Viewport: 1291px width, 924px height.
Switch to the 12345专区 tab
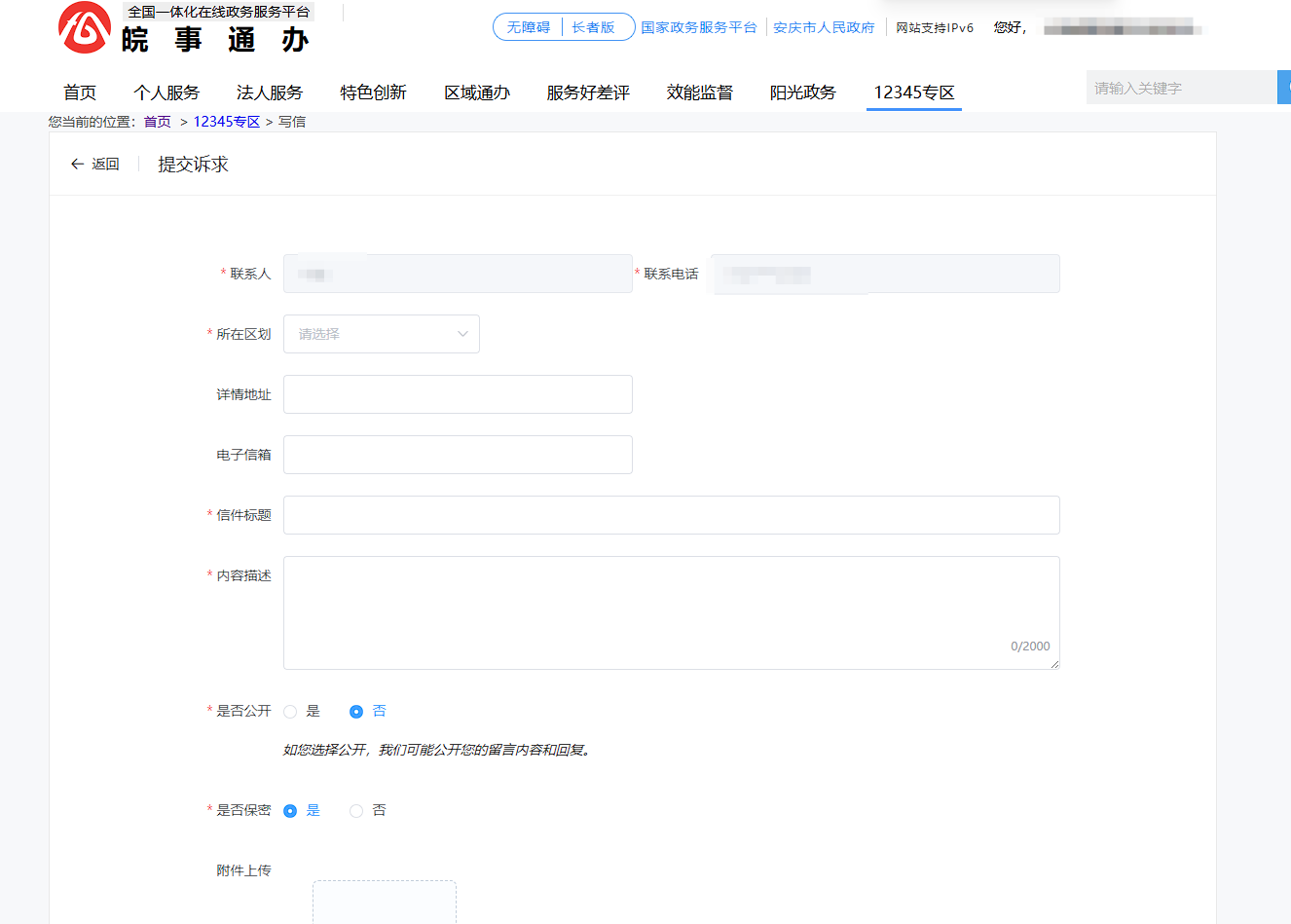pyautogui.click(x=913, y=92)
